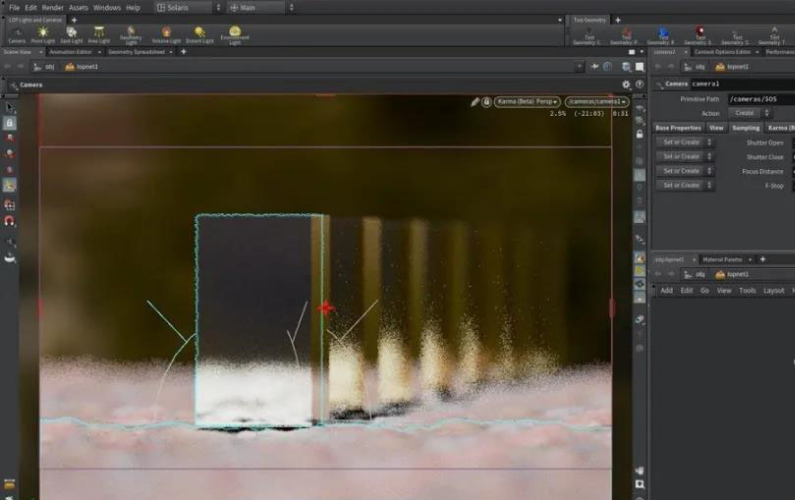The image size is (795, 500).
Task: Open the network editor Go menu
Action: [705, 291]
